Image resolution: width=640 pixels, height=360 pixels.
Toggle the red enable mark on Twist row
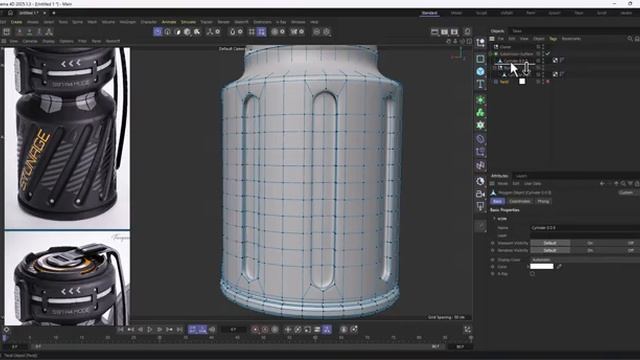click(548, 82)
